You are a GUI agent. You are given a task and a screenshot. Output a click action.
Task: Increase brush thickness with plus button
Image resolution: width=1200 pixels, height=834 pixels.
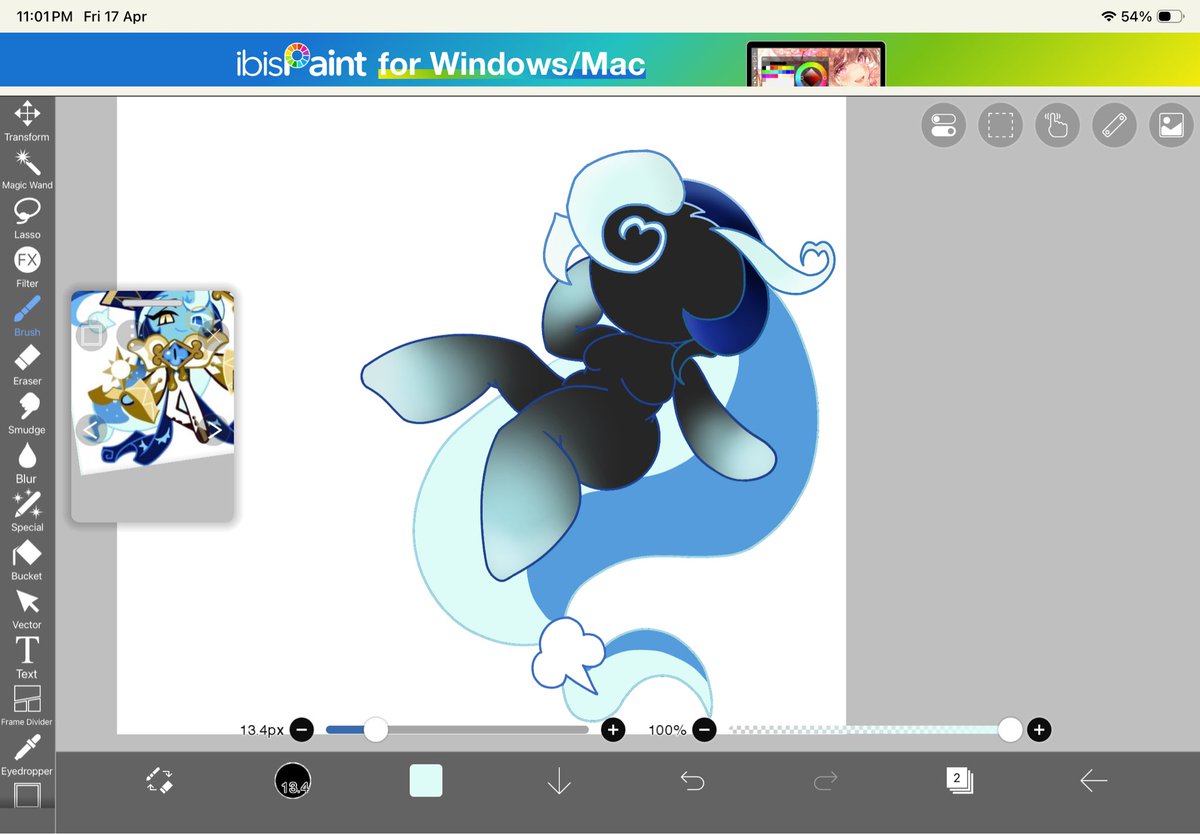pos(613,730)
